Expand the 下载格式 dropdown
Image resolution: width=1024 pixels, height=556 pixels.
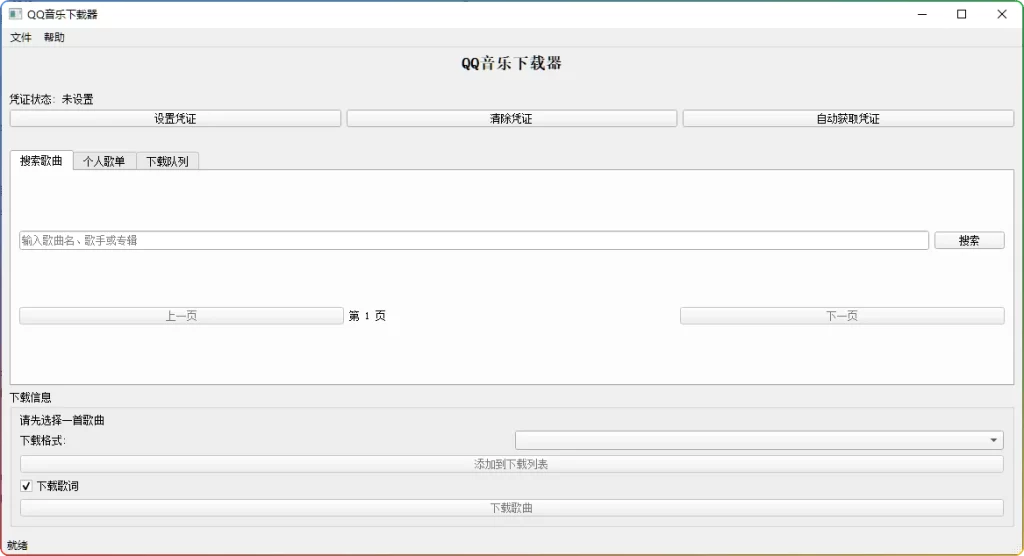[x=759, y=440]
